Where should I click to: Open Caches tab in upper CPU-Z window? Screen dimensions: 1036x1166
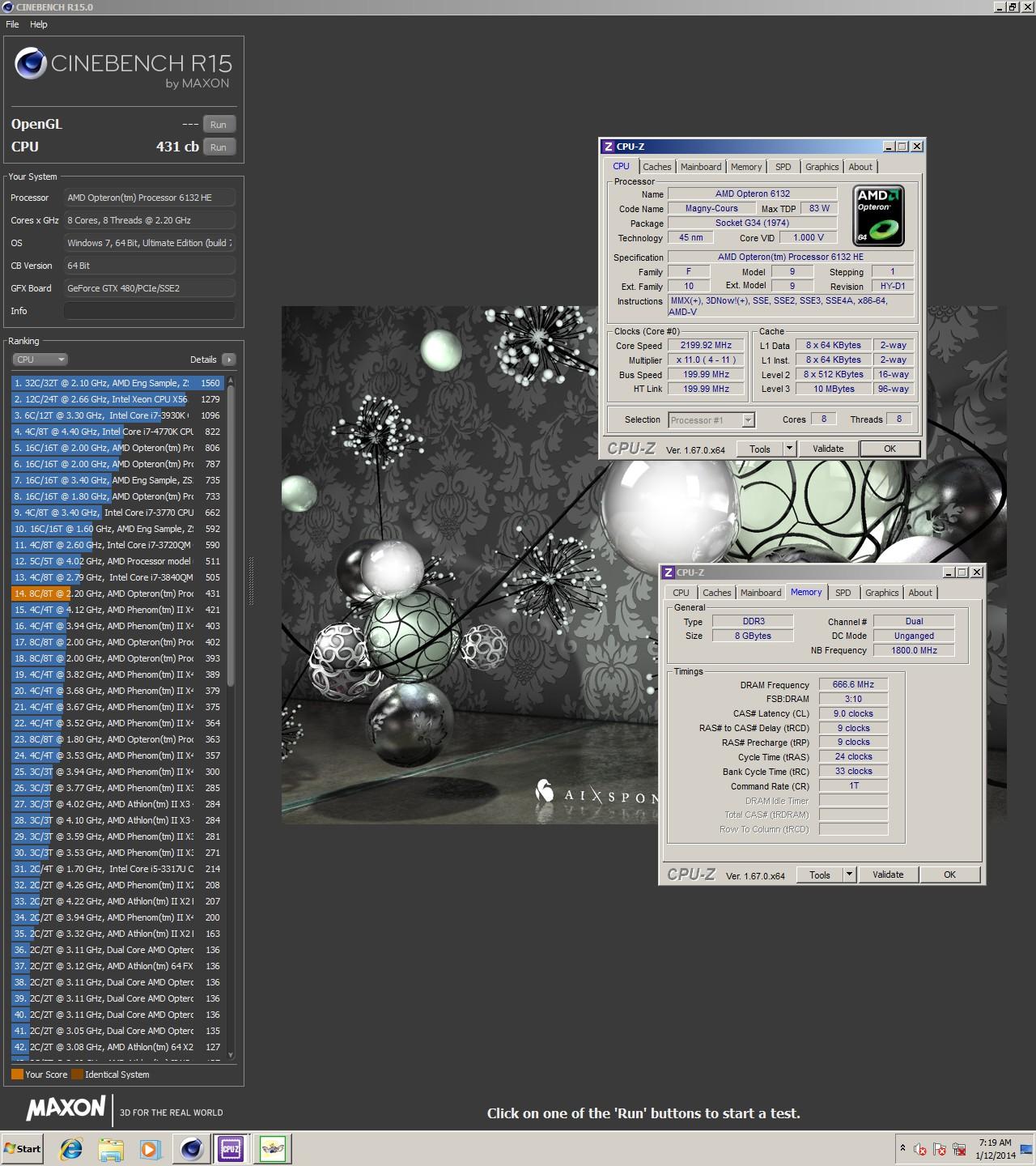tap(657, 167)
